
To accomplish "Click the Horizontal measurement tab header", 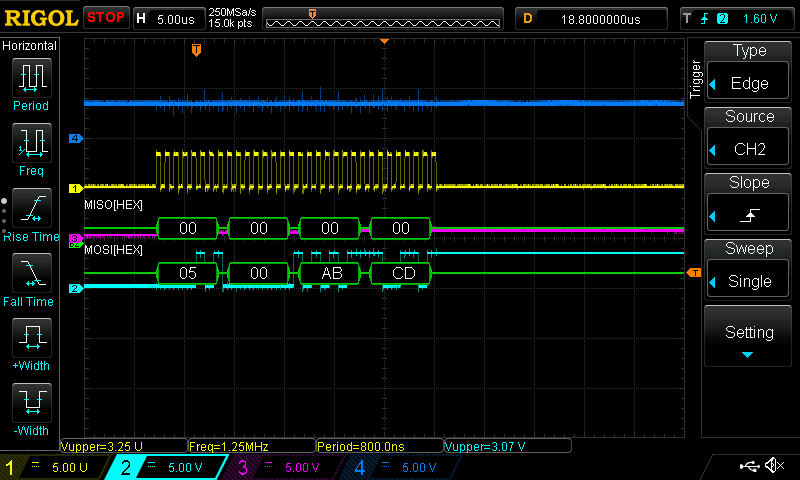I will [x=30, y=45].
